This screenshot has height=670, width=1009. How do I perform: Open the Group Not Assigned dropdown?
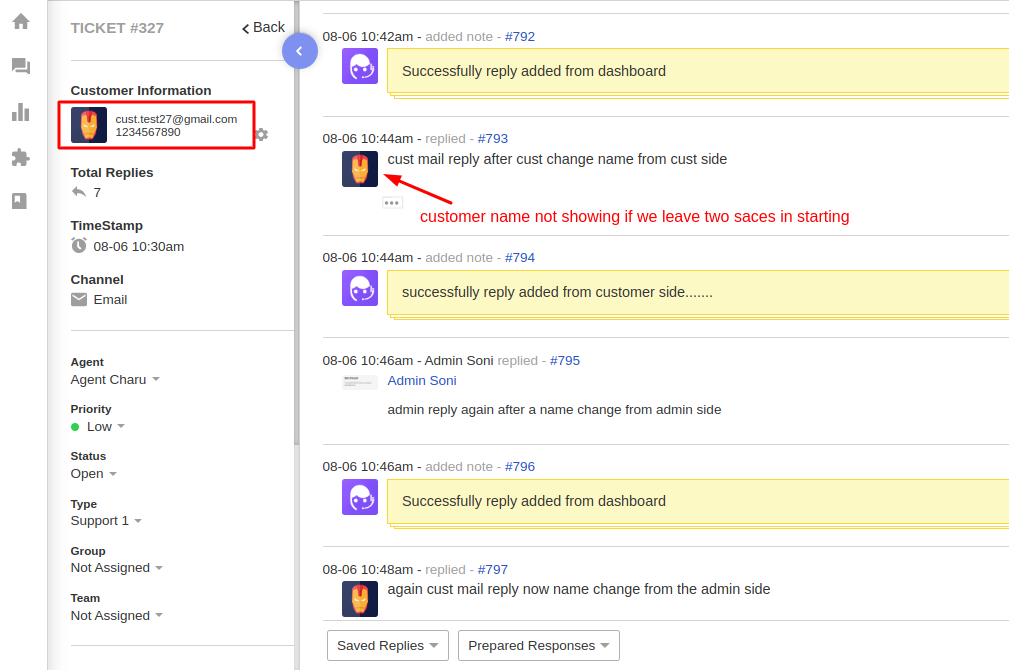pyautogui.click(x=117, y=568)
